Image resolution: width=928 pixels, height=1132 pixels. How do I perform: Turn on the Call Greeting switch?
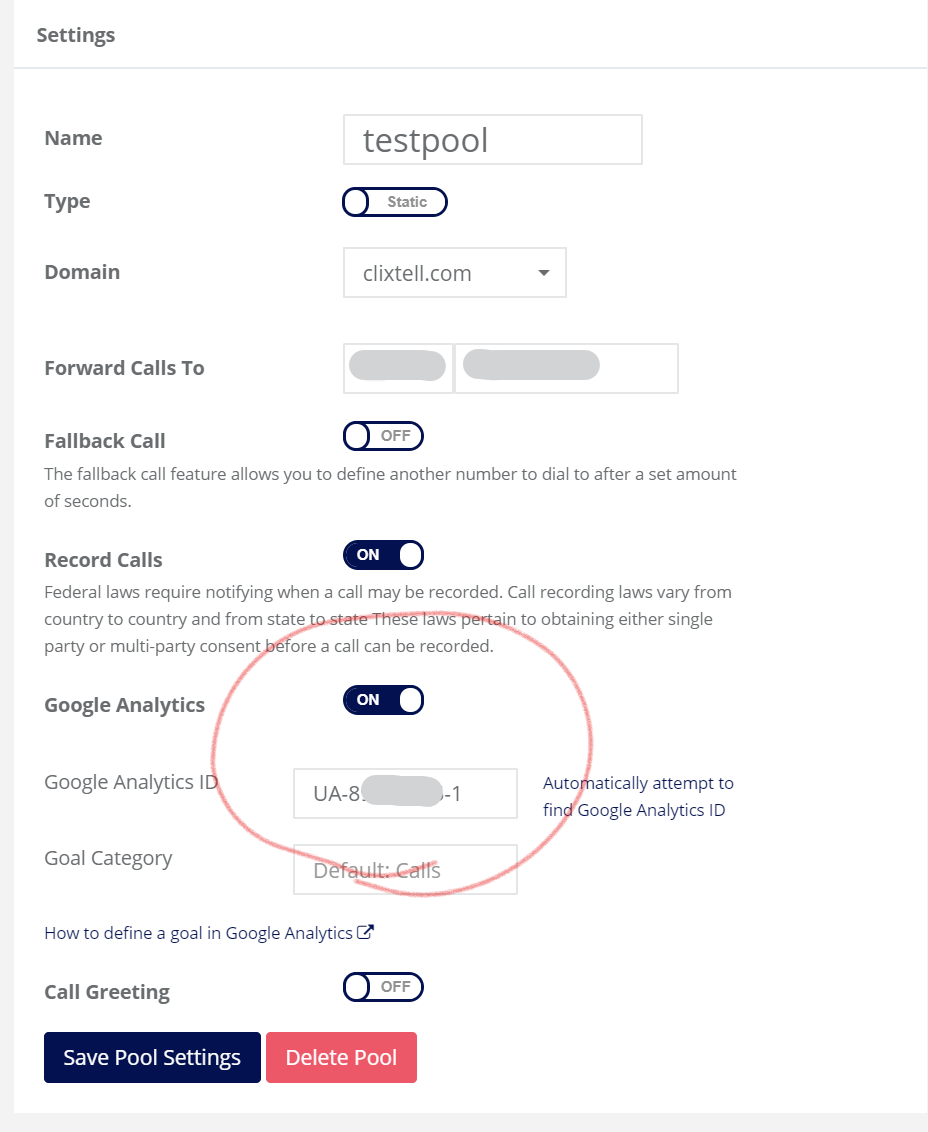(x=383, y=987)
